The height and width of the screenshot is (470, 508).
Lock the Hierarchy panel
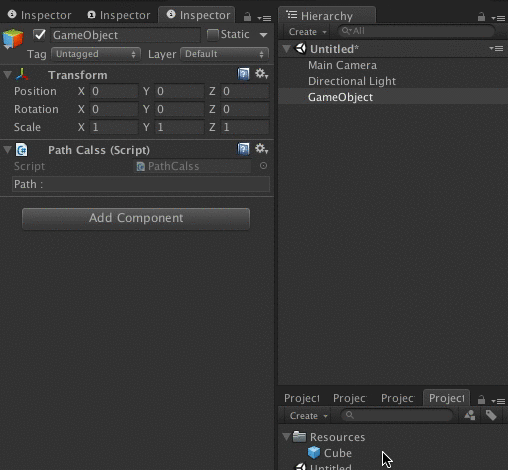481,17
